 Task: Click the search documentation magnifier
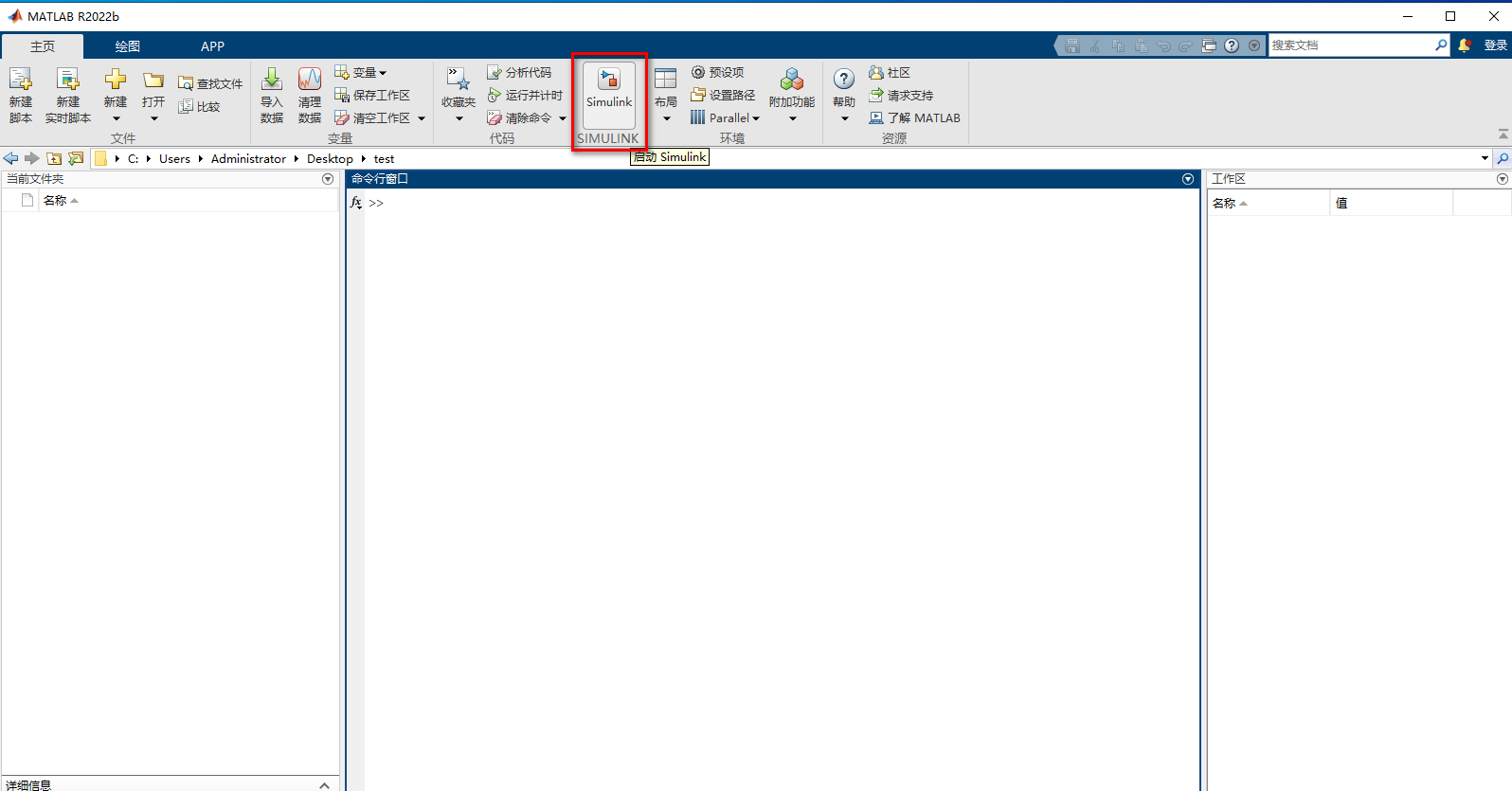pyautogui.click(x=1441, y=45)
